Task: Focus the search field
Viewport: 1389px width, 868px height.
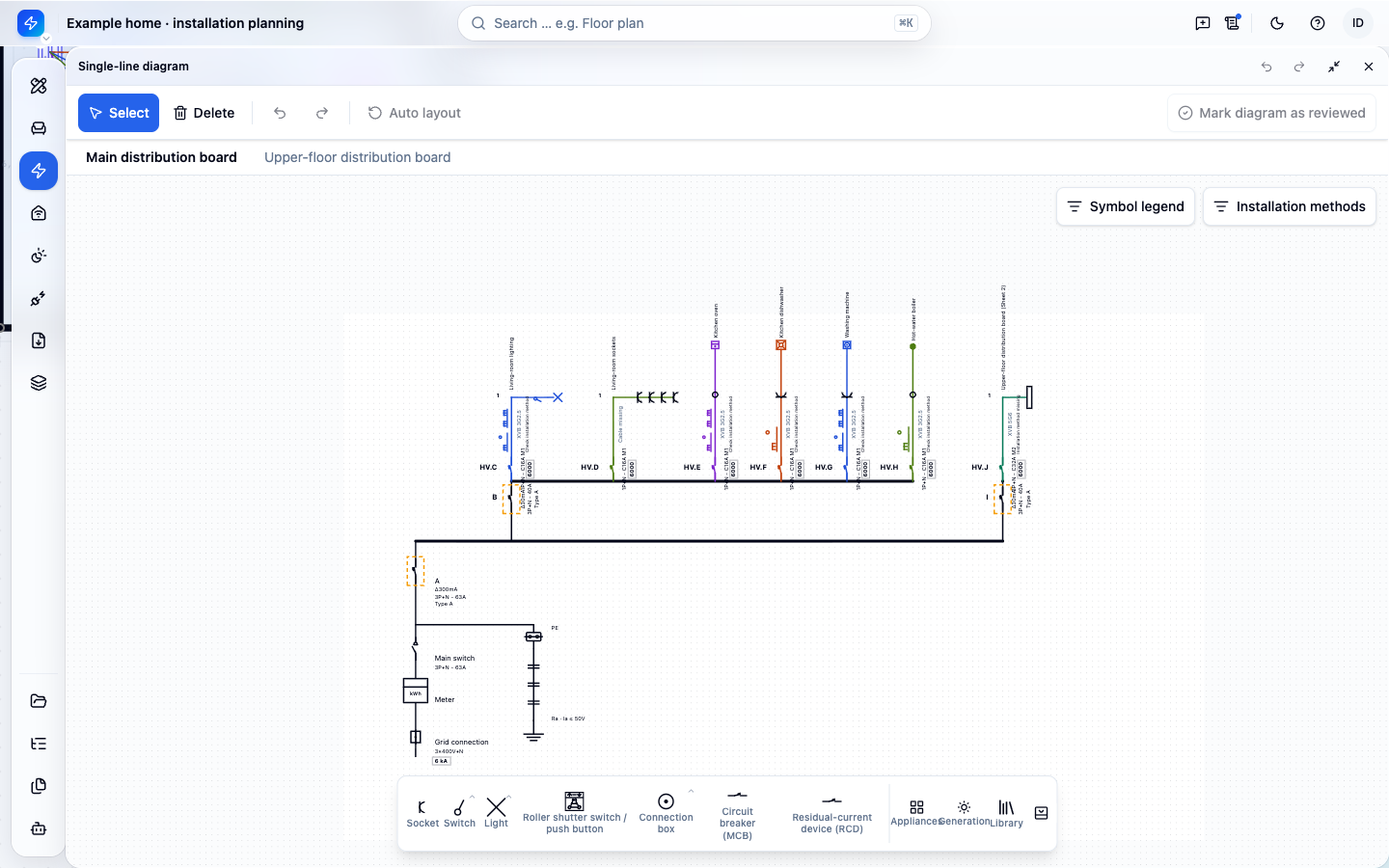Action: (694, 23)
